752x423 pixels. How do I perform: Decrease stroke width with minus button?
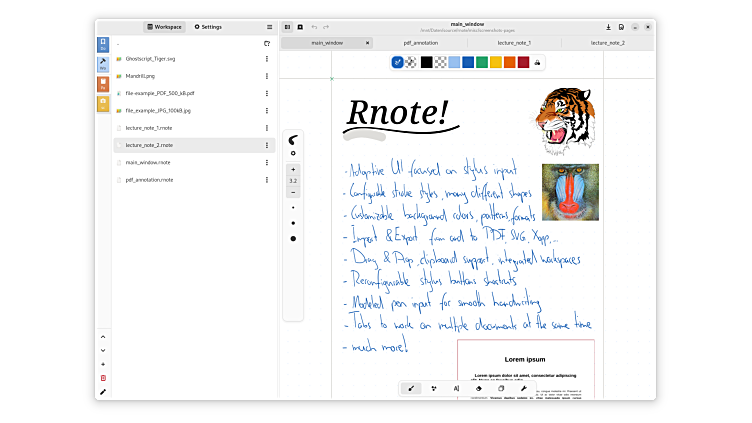click(x=293, y=193)
